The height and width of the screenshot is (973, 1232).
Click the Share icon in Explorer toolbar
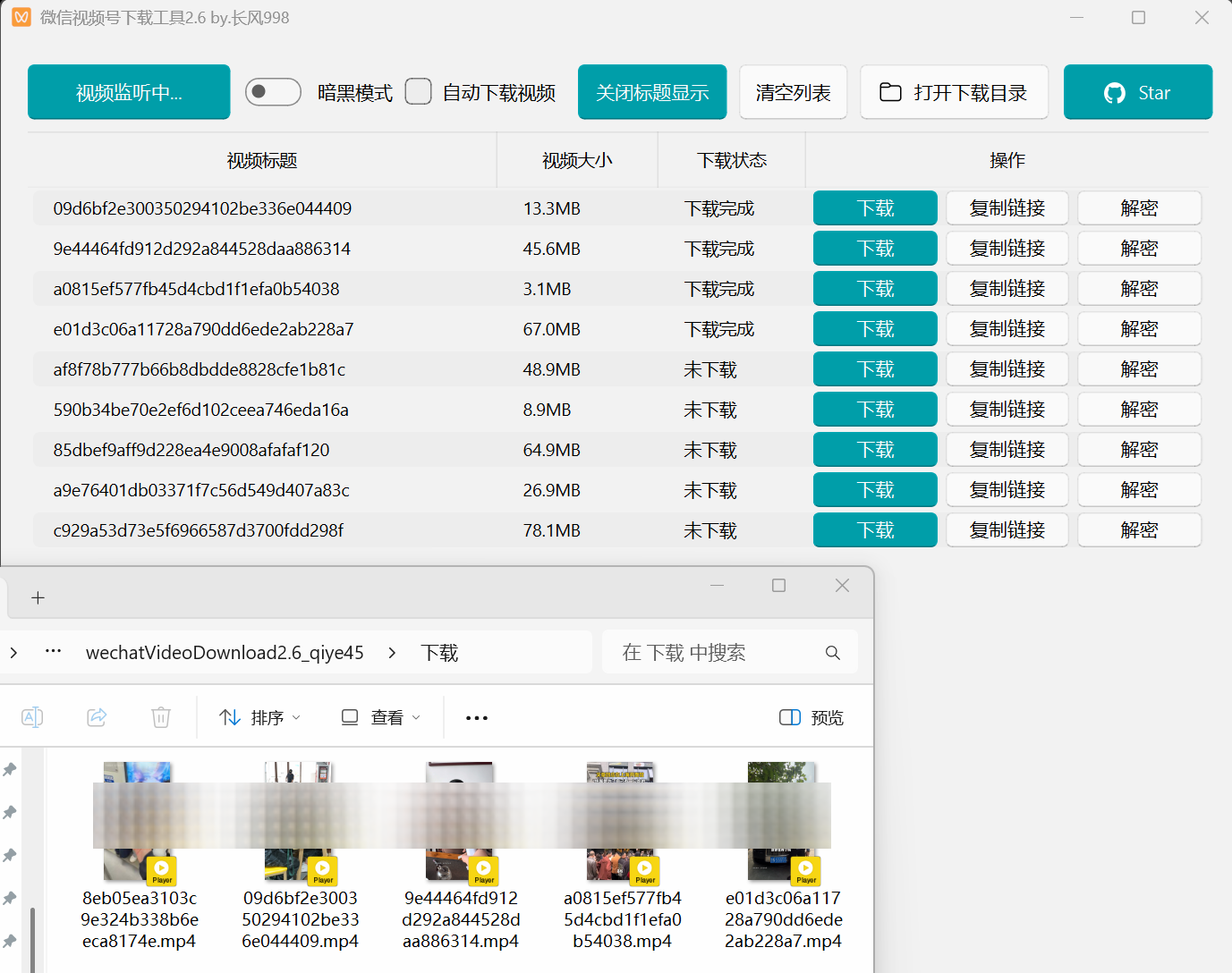96,716
